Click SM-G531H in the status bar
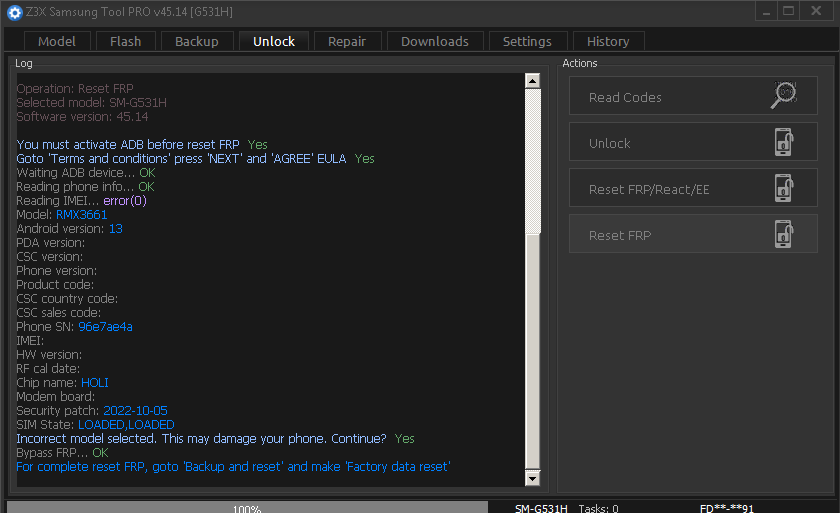The height and width of the screenshot is (513, 840). click(541, 508)
